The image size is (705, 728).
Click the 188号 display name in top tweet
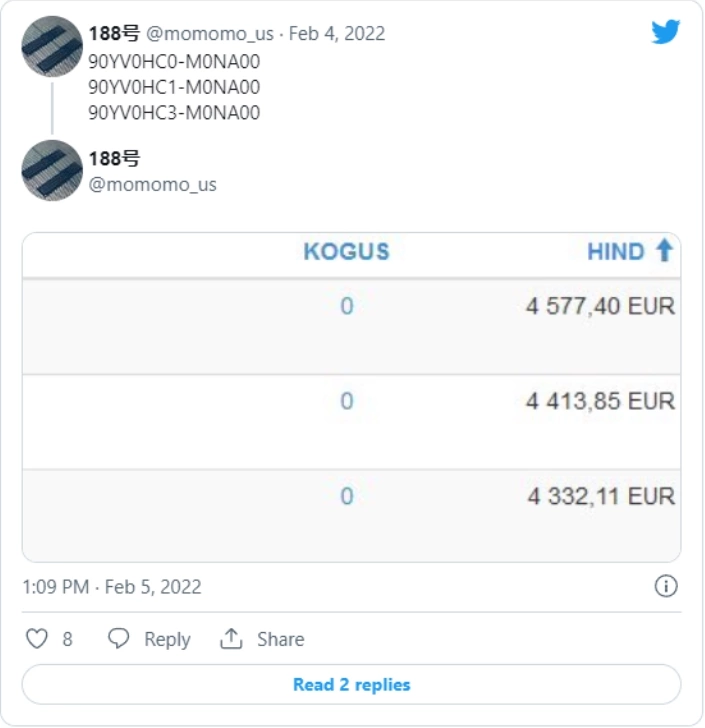pyautogui.click(x=114, y=33)
